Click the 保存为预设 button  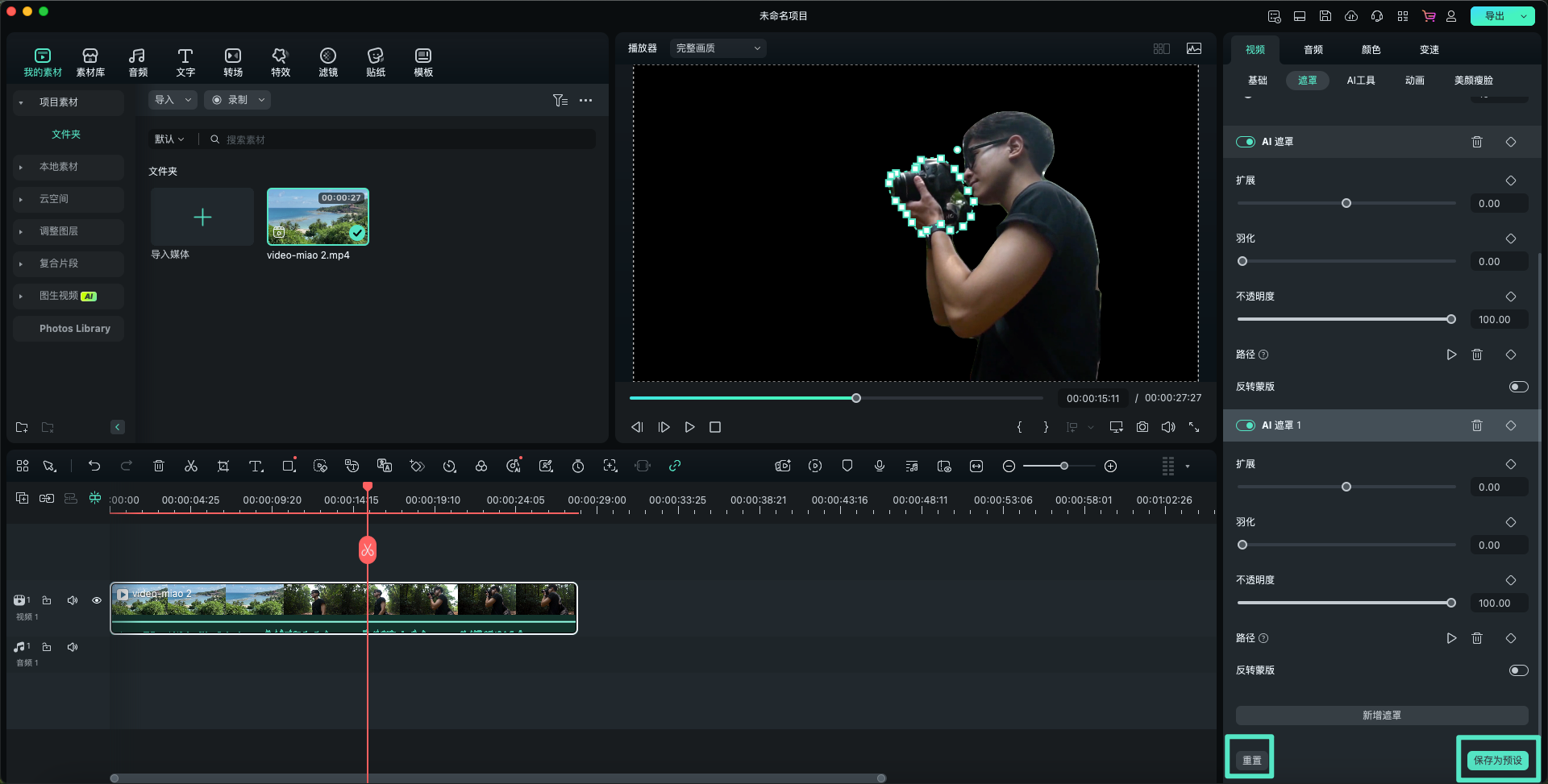[1497, 760]
